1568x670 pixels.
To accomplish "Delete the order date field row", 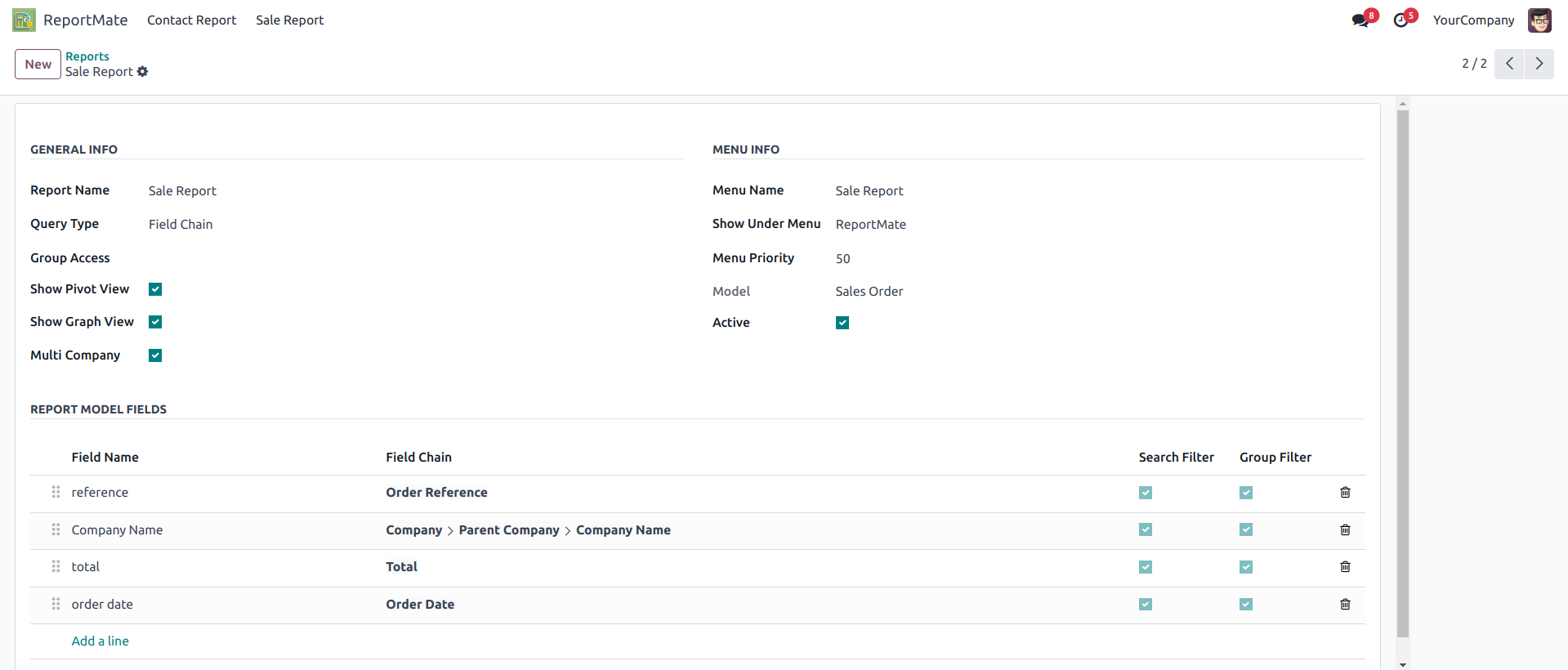I will [x=1345, y=605].
